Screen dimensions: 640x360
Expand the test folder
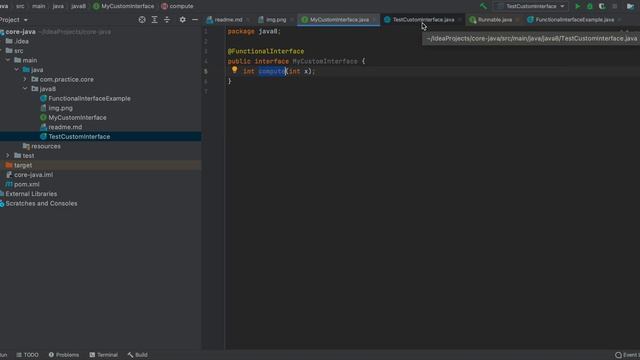click(x=8, y=156)
